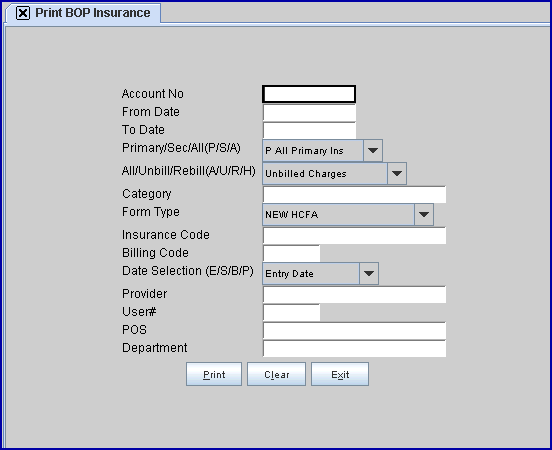Expand the Unbilled Charges dropdown arrow
This screenshot has height=450, width=552.
pyautogui.click(x=397, y=173)
